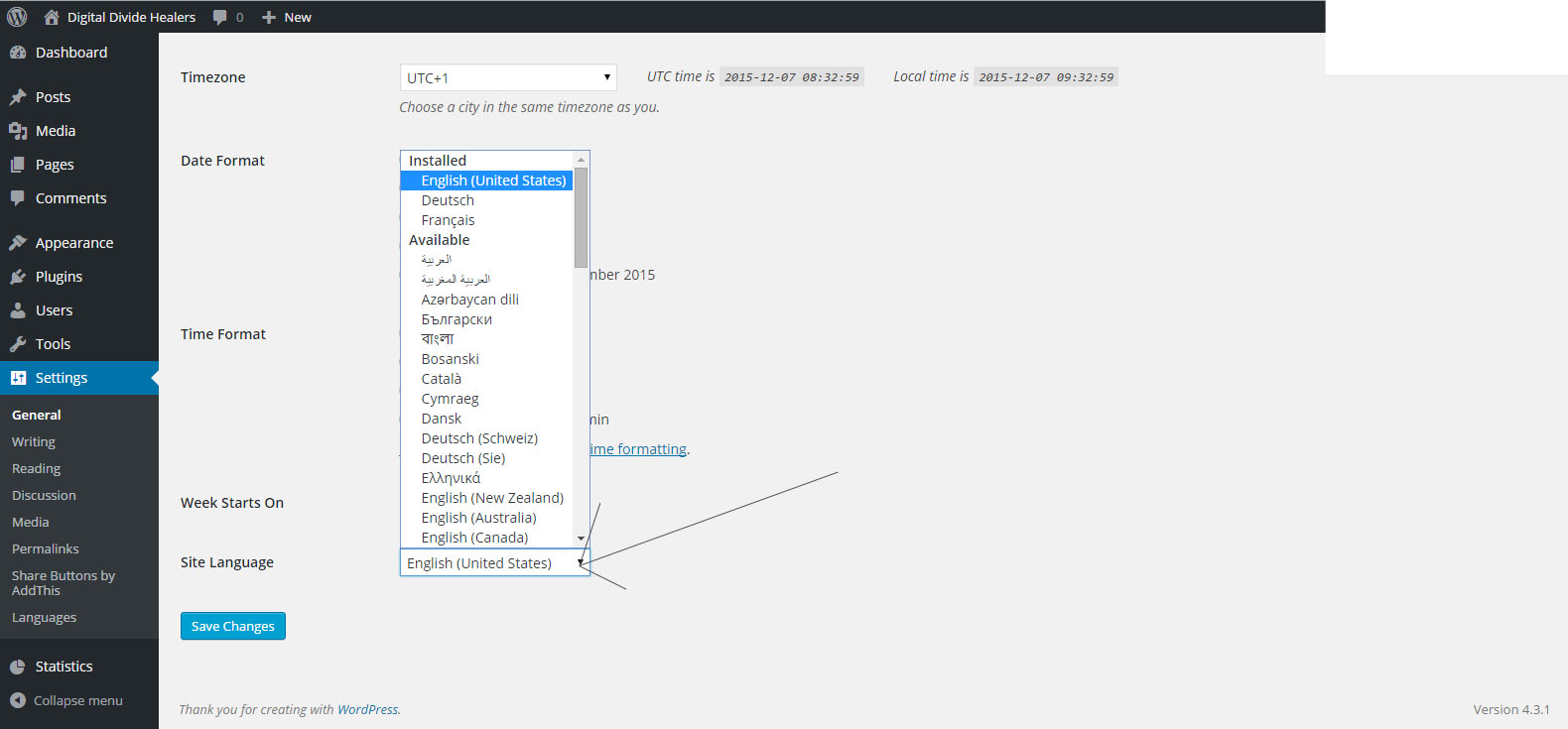Screen dimensions: 1568x729
Task: Go to Permalinks settings submenu
Action: pyautogui.click(x=46, y=549)
